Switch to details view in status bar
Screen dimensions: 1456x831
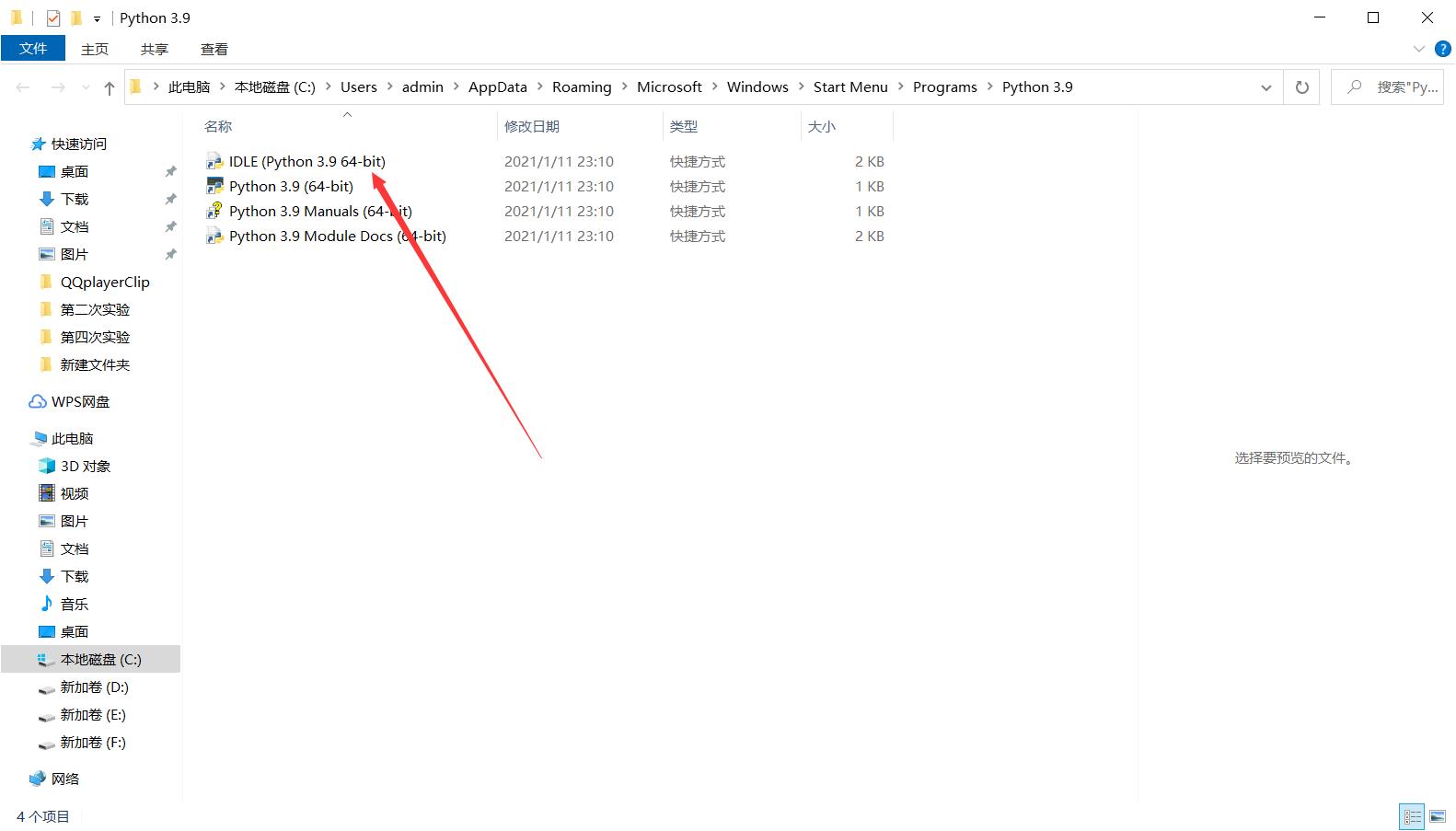[1413, 817]
